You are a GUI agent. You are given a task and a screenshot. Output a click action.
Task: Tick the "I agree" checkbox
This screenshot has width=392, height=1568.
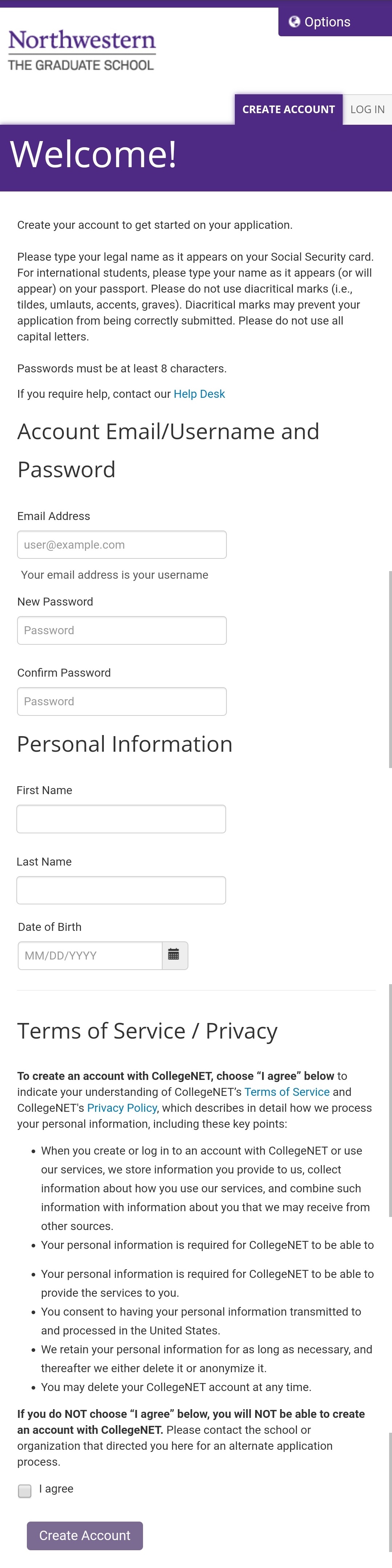[24, 1491]
